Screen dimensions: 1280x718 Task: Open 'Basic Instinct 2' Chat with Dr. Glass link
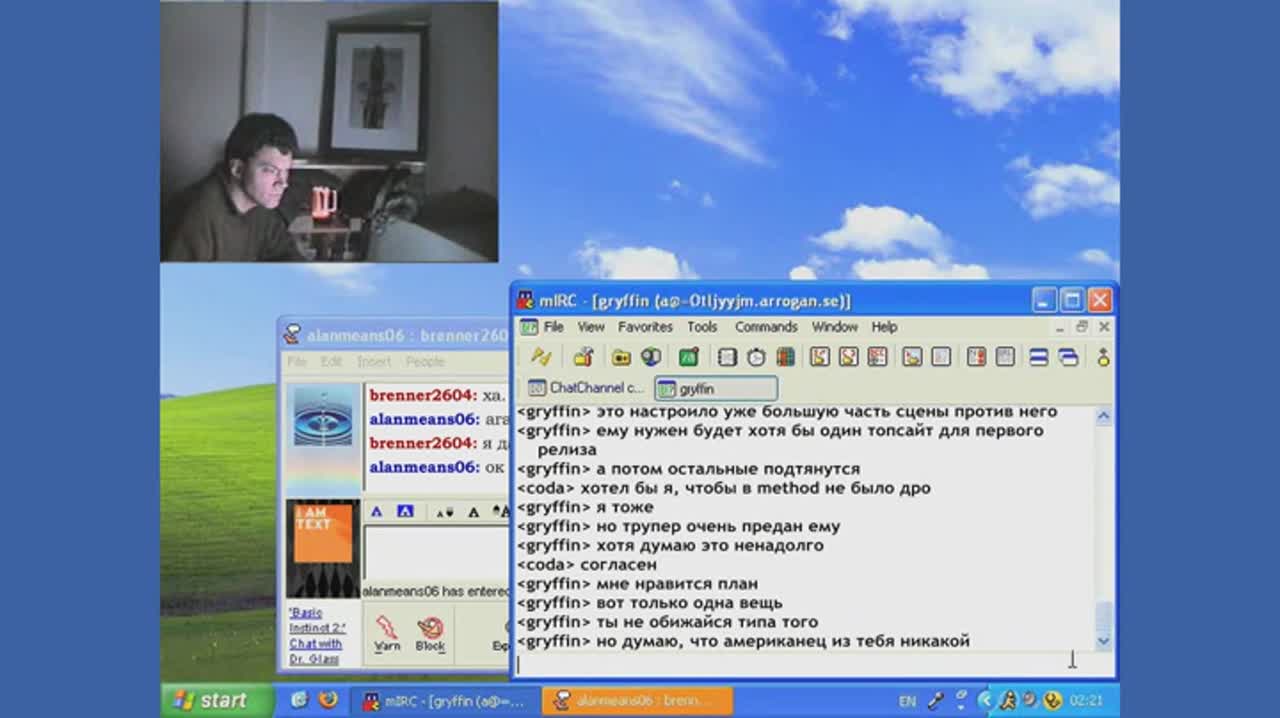(317, 636)
